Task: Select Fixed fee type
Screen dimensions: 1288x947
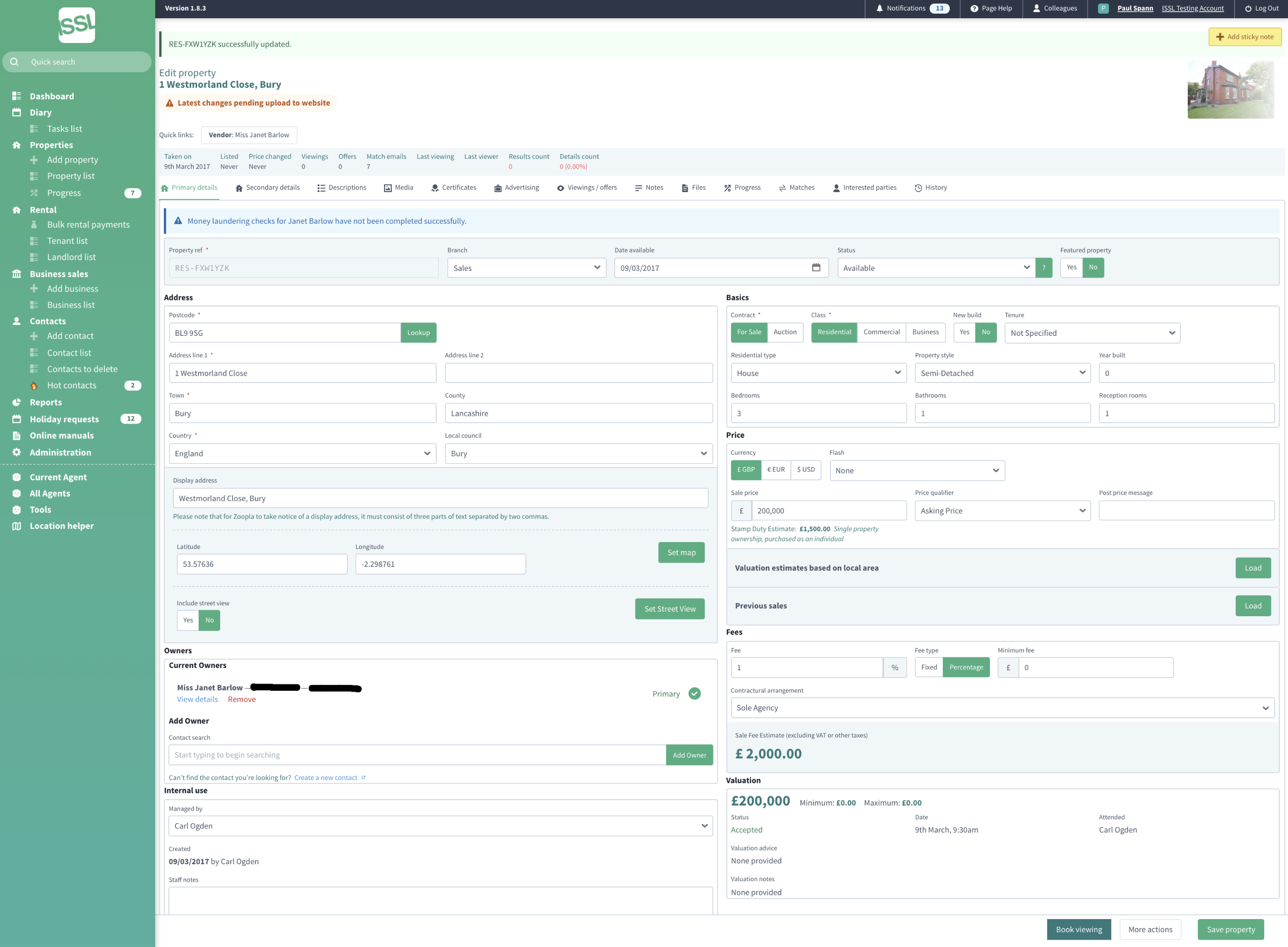Action: pyautogui.click(x=928, y=667)
